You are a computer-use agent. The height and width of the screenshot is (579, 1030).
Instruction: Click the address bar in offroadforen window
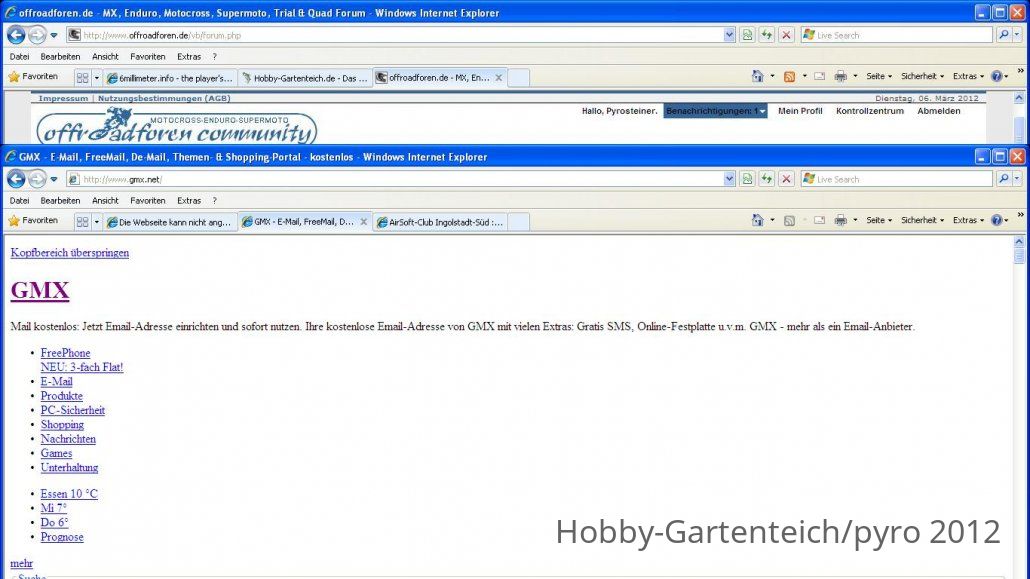tap(401, 35)
